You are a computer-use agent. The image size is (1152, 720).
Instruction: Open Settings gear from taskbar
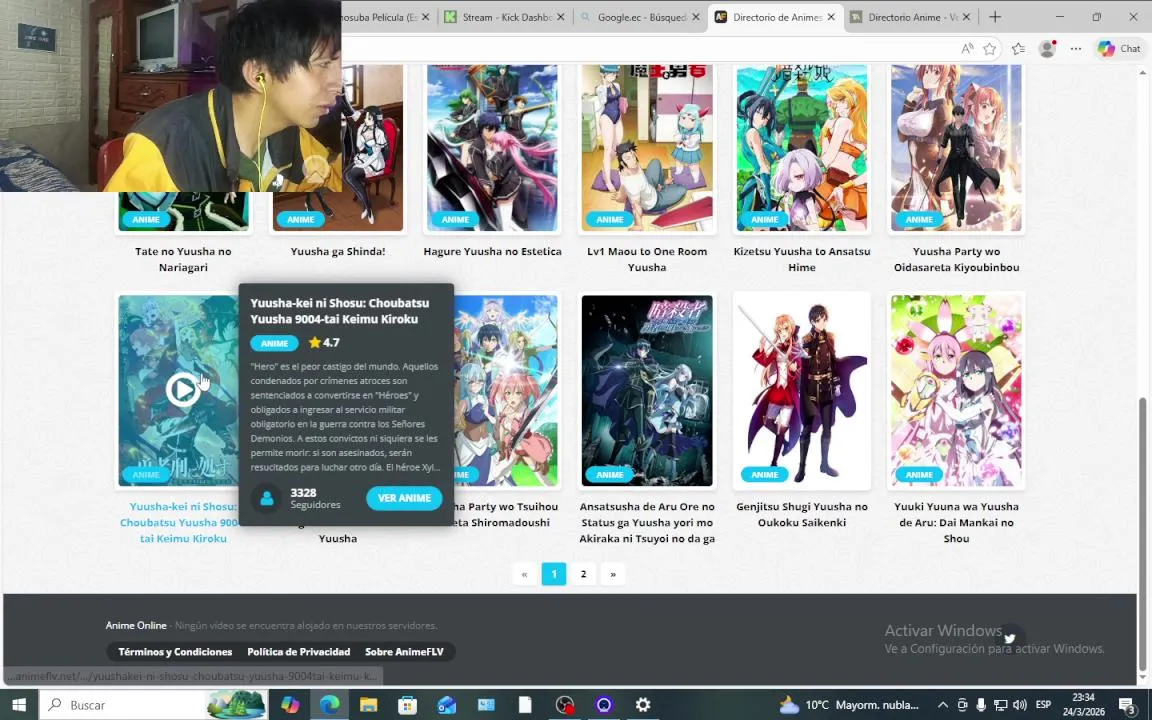(643, 705)
